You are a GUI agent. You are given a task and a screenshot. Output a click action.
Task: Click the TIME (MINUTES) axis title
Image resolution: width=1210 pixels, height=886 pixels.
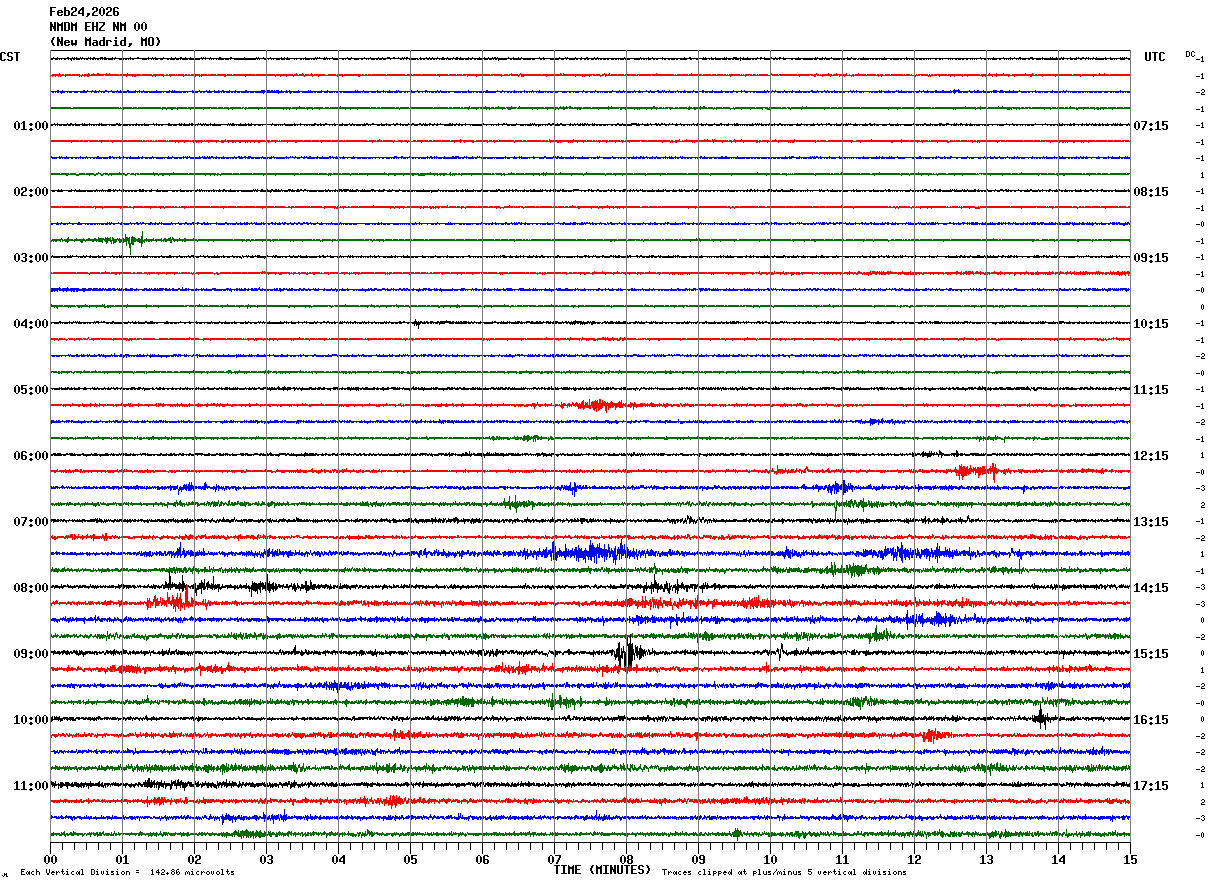[x=602, y=870]
